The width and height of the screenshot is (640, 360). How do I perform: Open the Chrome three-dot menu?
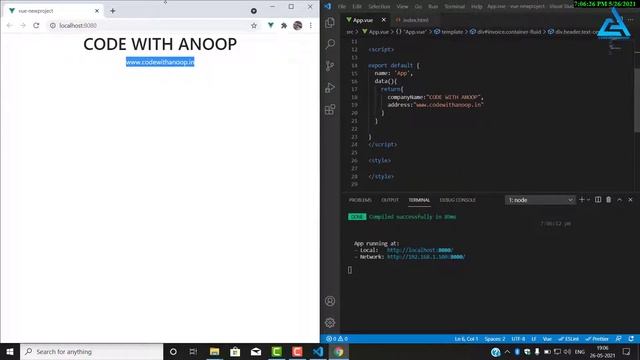tap(311, 25)
